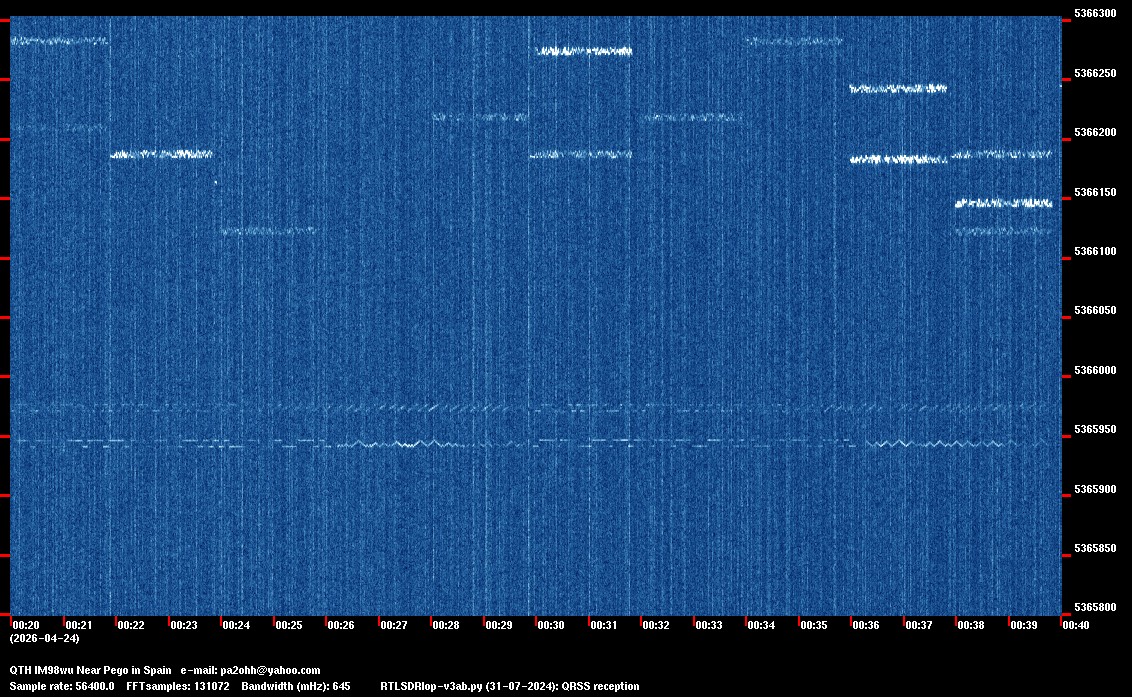Click the FFTsamples 131072 readout

[x=184, y=686]
